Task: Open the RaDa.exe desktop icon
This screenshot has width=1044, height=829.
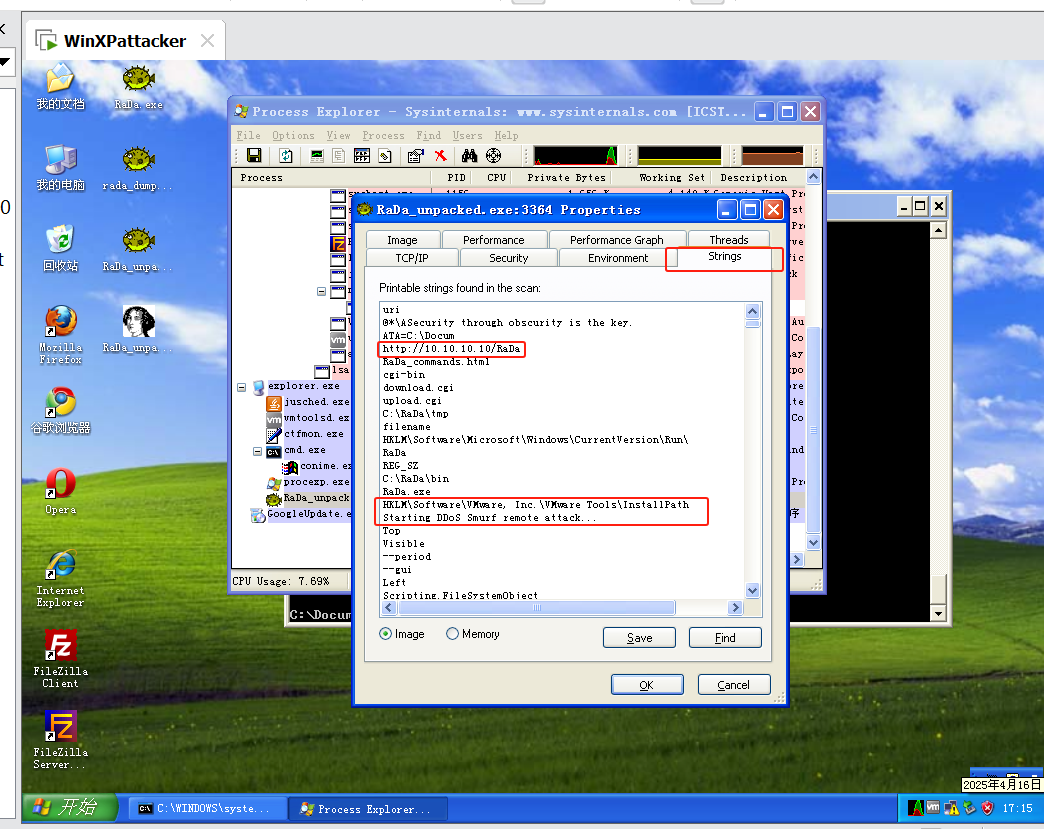Action: pos(138,87)
